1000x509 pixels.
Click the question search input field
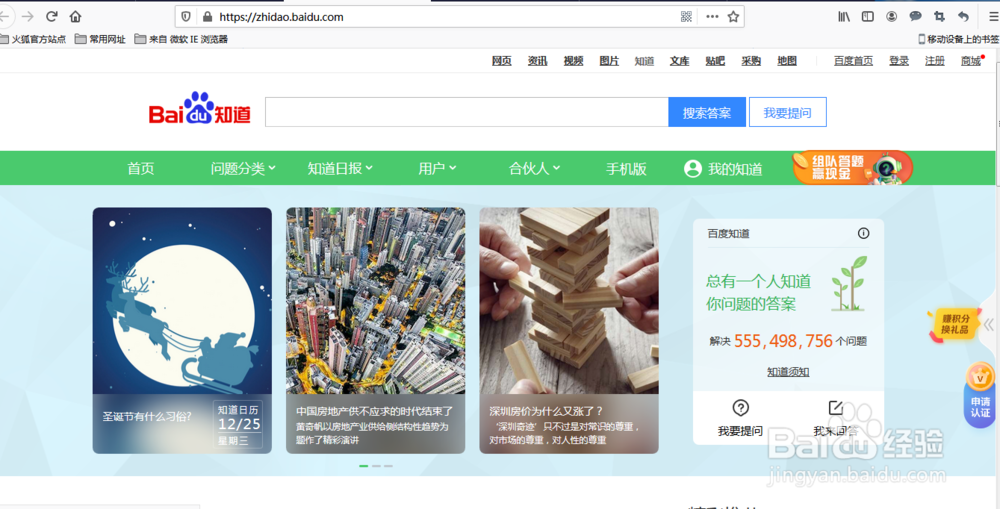(467, 112)
